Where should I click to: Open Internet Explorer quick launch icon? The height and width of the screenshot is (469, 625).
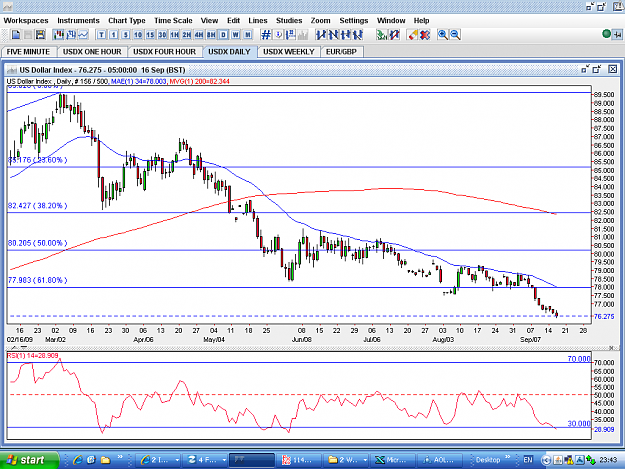[x=78, y=460]
